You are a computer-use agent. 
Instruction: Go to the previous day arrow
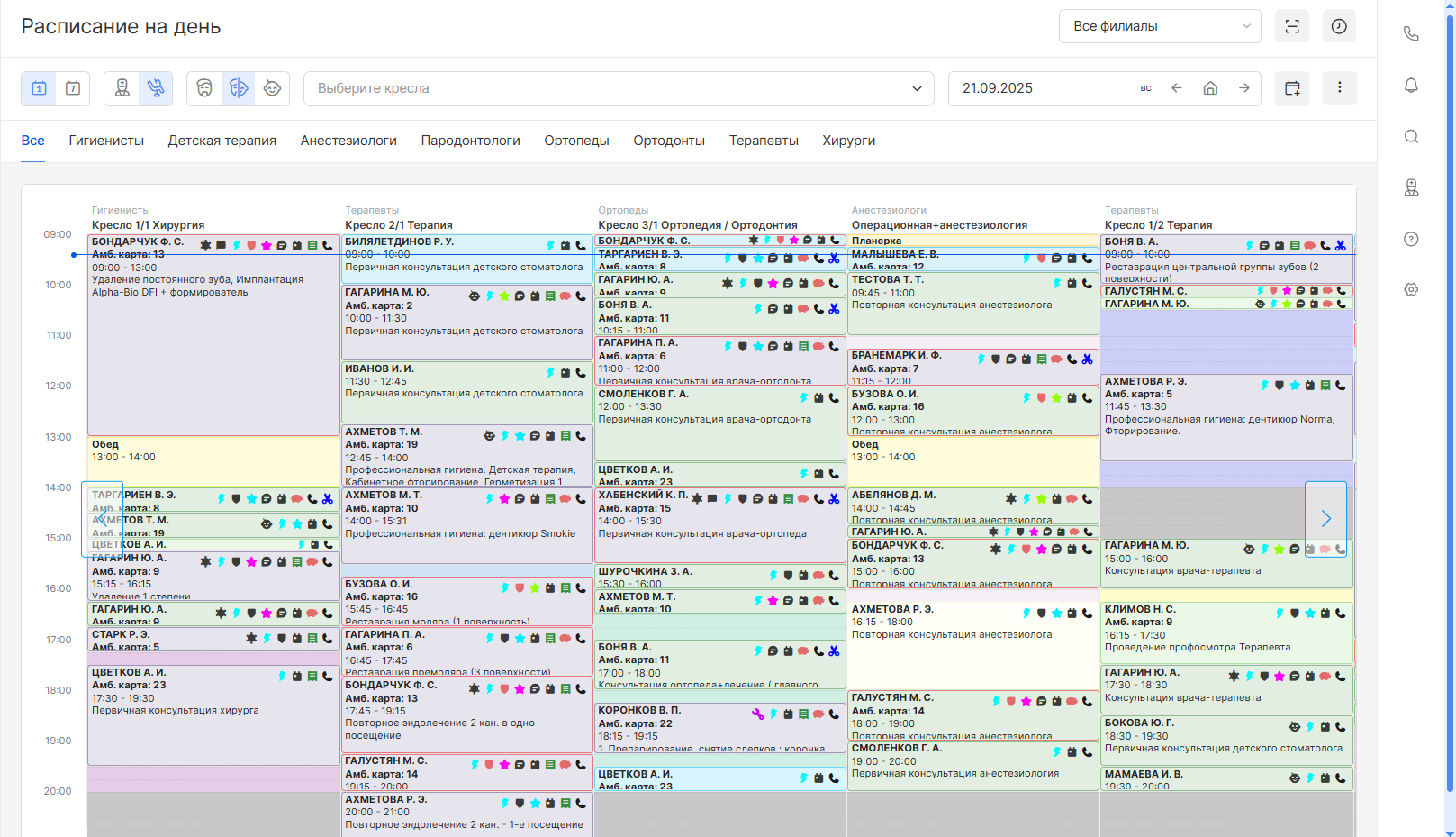1176,88
